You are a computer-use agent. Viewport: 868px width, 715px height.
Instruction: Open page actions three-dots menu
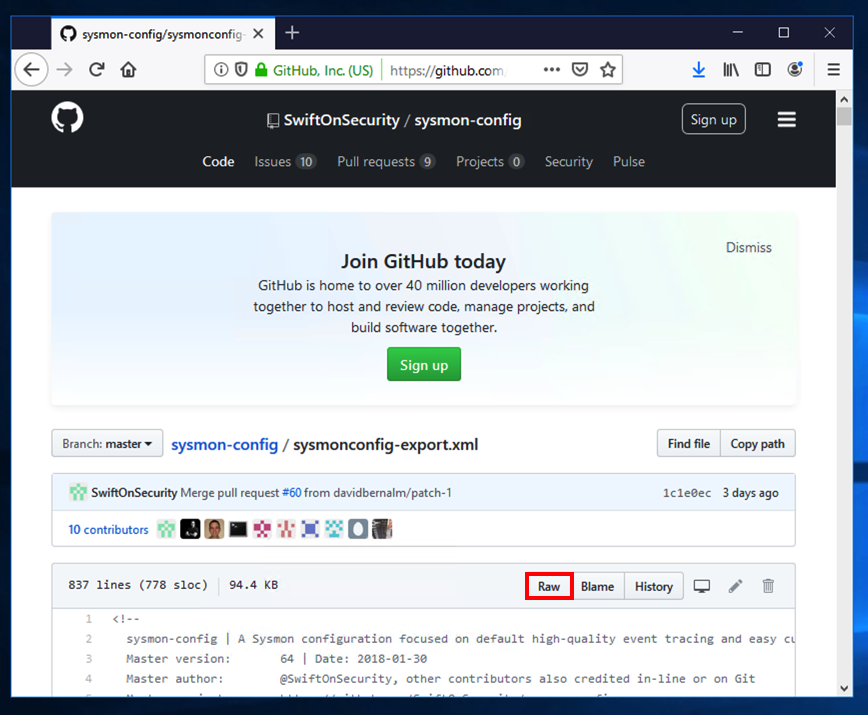pos(551,70)
